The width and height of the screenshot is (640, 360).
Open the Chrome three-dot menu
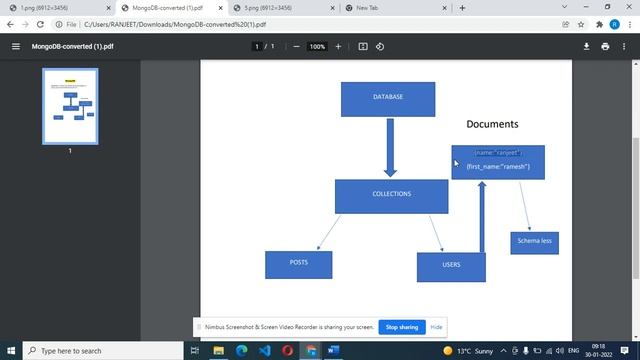coord(630,24)
